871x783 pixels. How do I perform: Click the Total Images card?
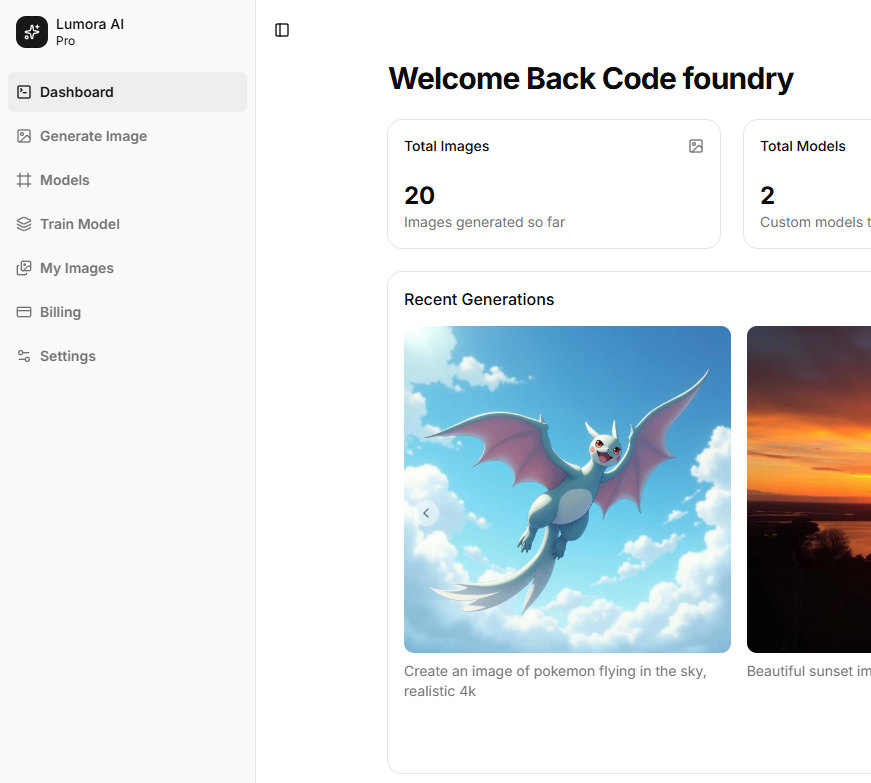tap(554, 184)
